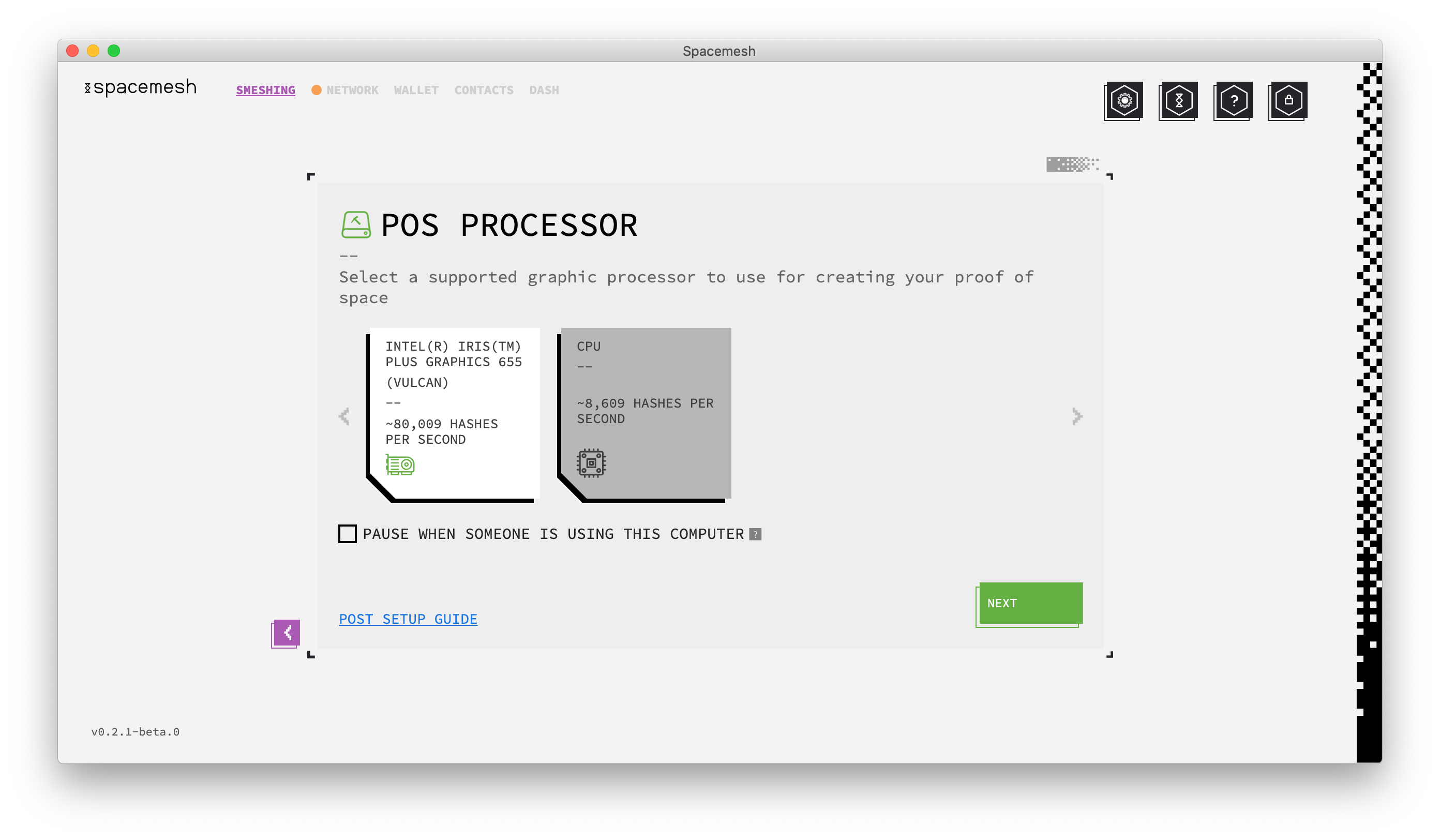Show more processors with right carousel arrow
This screenshot has width=1440, height=840.
pos(1077,416)
